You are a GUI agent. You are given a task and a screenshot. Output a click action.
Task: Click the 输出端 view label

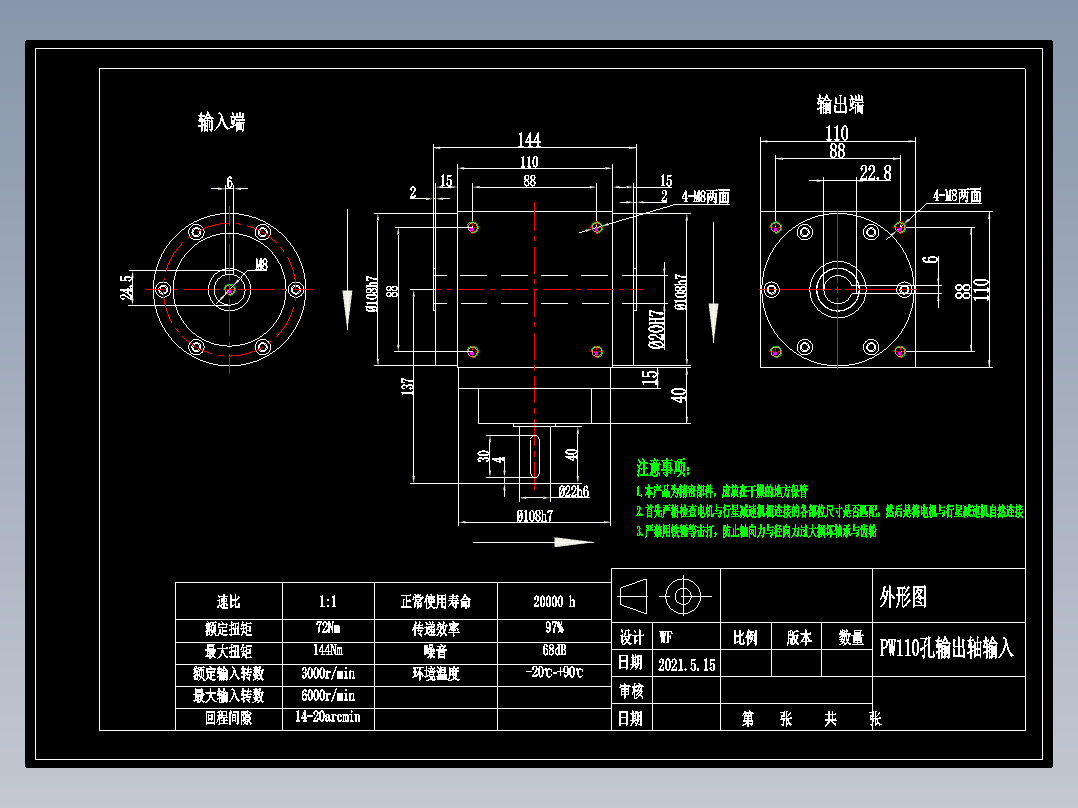(838, 103)
